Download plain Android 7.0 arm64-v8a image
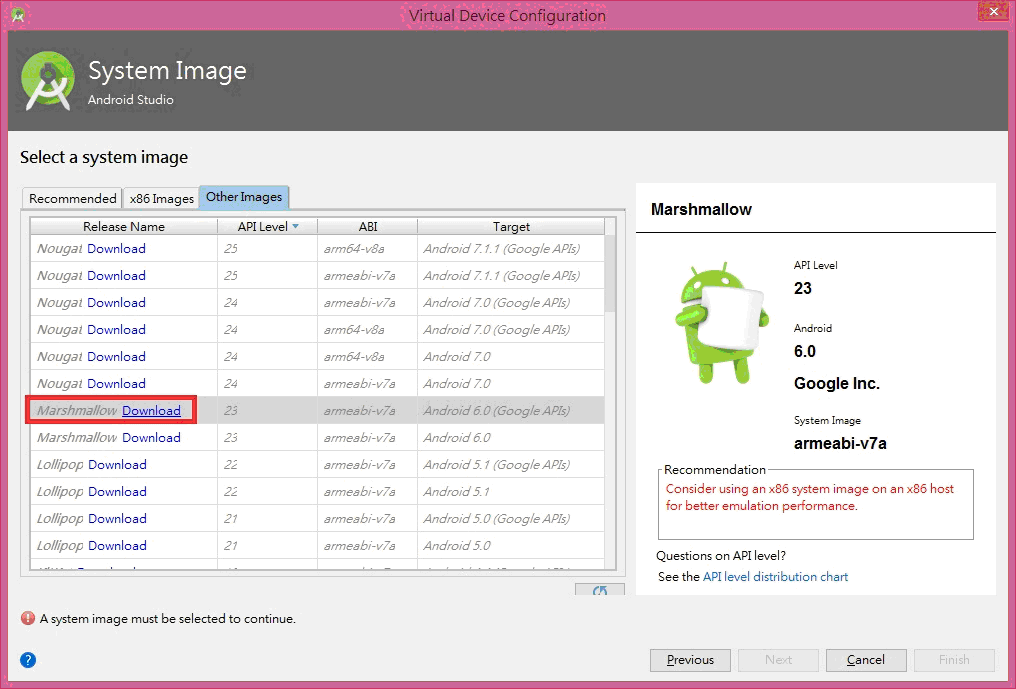Image resolution: width=1016 pixels, height=689 pixels. click(117, 356)
